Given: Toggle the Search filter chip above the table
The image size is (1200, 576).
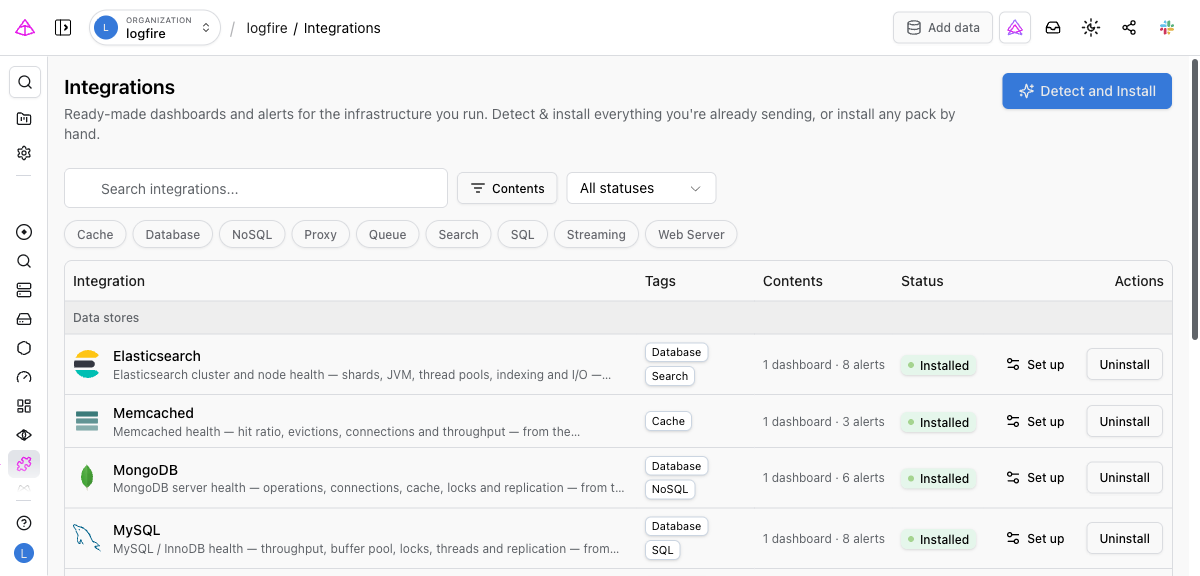Looking at the screenshot, I should pyautogui.click(x=459, y=234).
